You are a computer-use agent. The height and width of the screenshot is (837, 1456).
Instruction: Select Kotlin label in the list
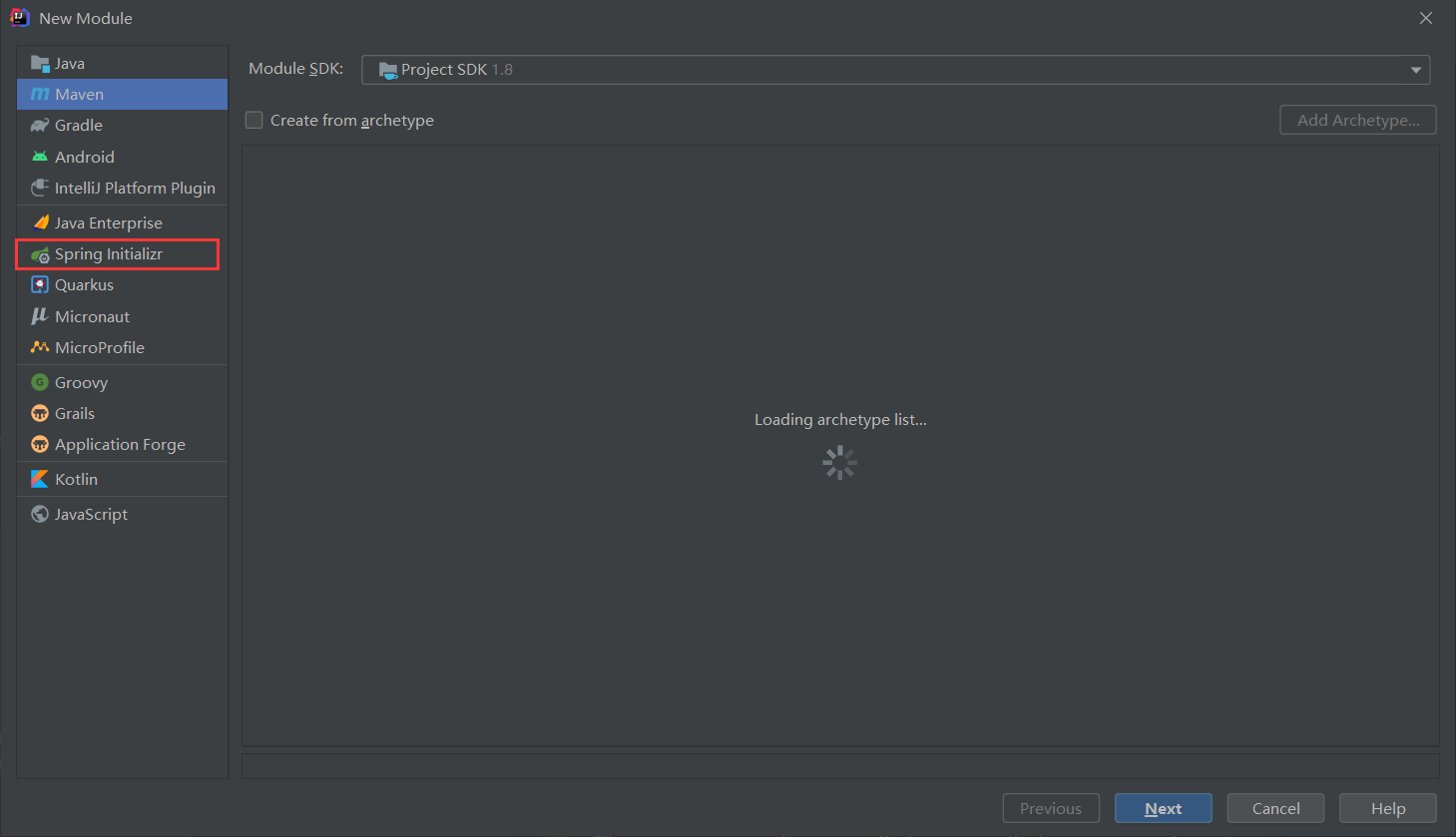tap(77, 479)
